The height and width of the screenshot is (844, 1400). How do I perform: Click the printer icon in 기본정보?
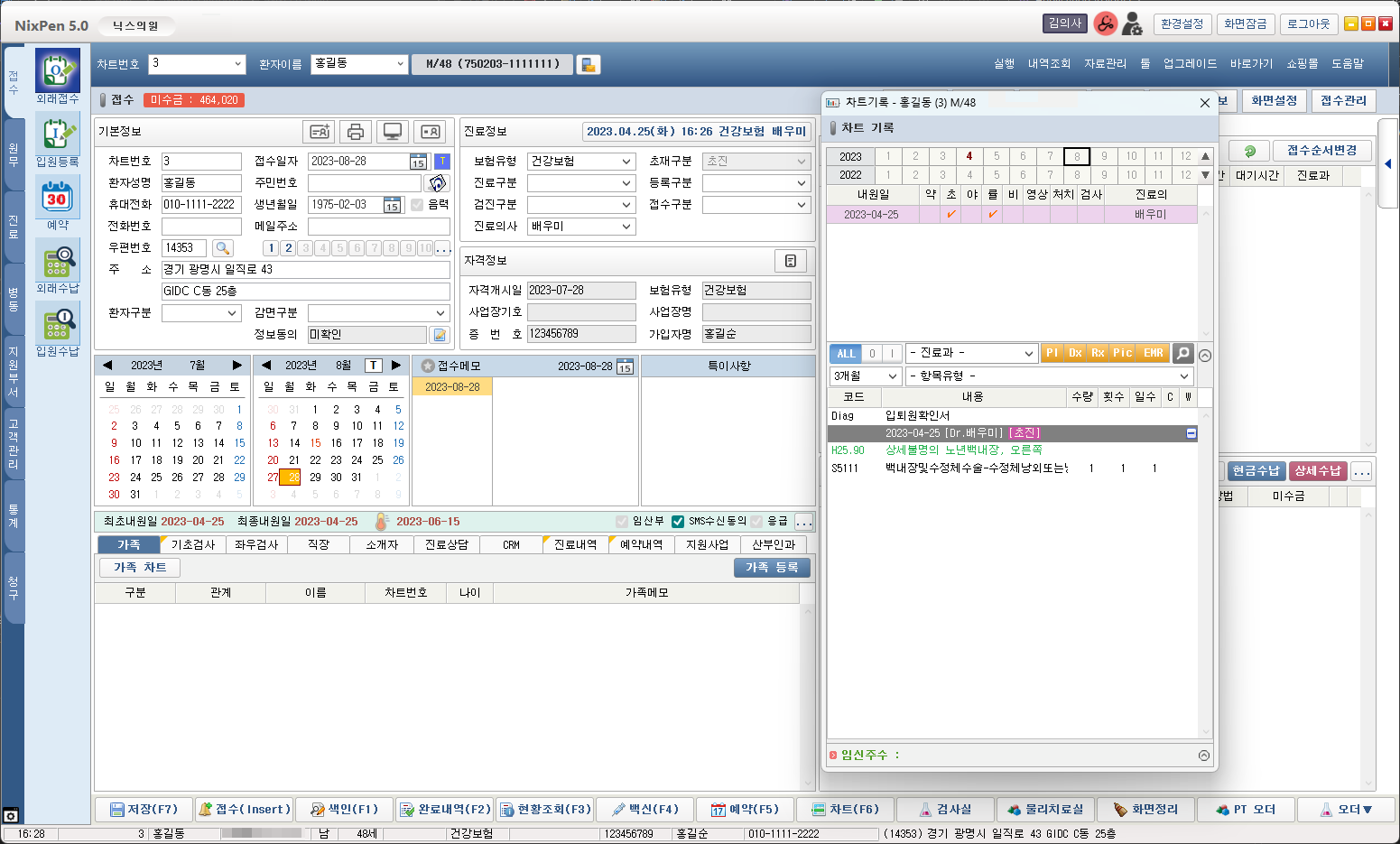point(355,132)
